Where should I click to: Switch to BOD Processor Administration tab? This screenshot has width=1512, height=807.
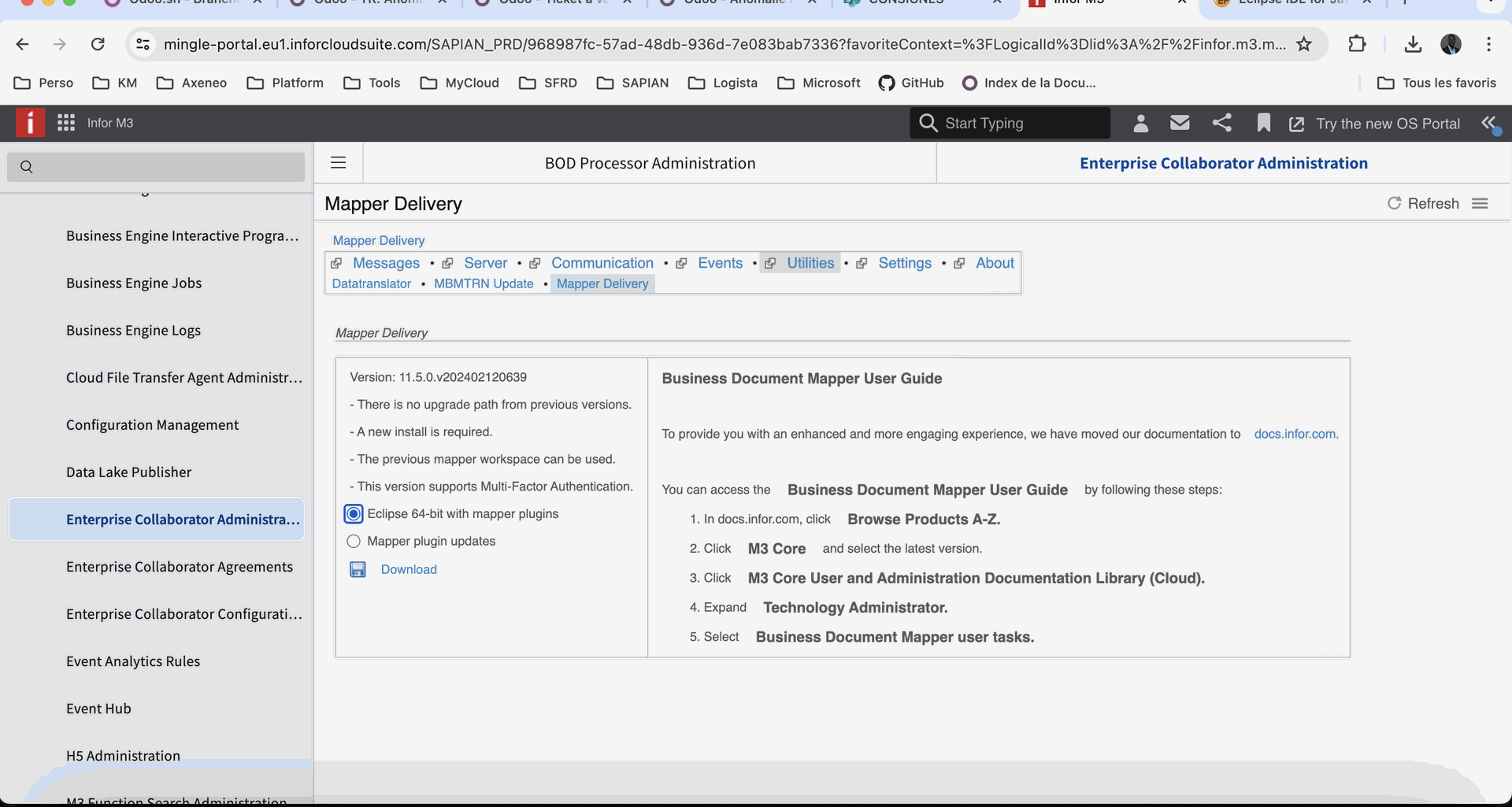[650, 163]
